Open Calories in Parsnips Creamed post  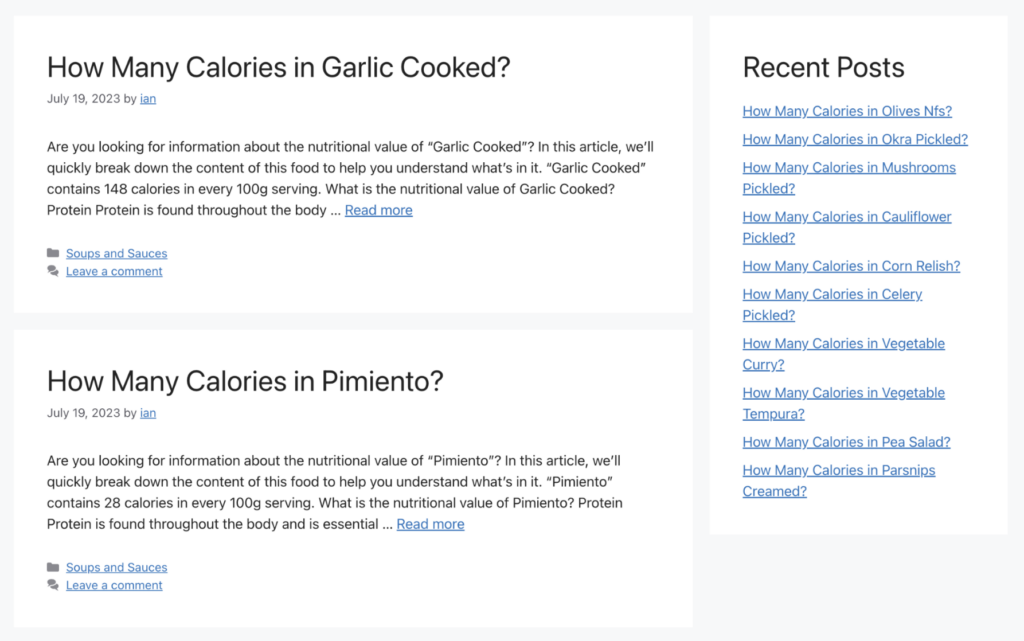(x=839, y=480)
